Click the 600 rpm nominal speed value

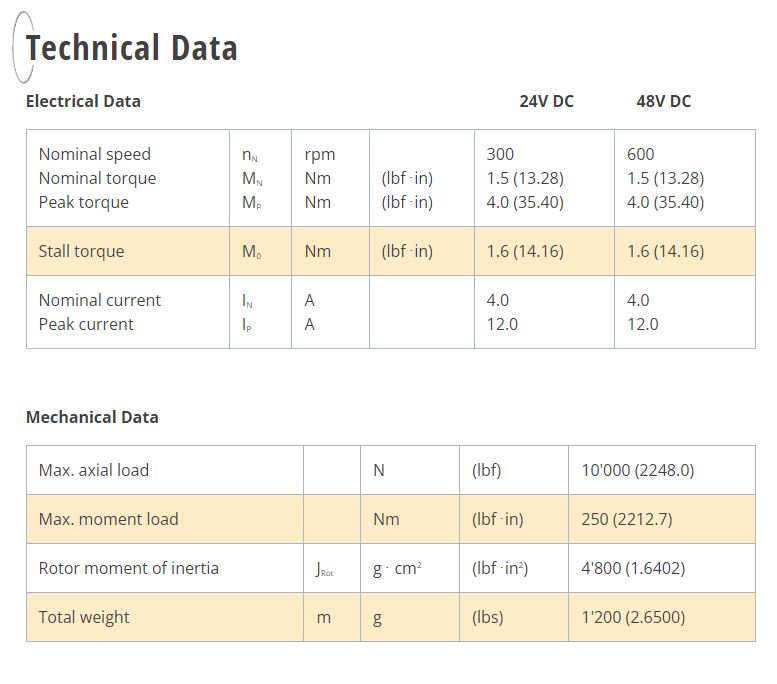click(641, 154)
